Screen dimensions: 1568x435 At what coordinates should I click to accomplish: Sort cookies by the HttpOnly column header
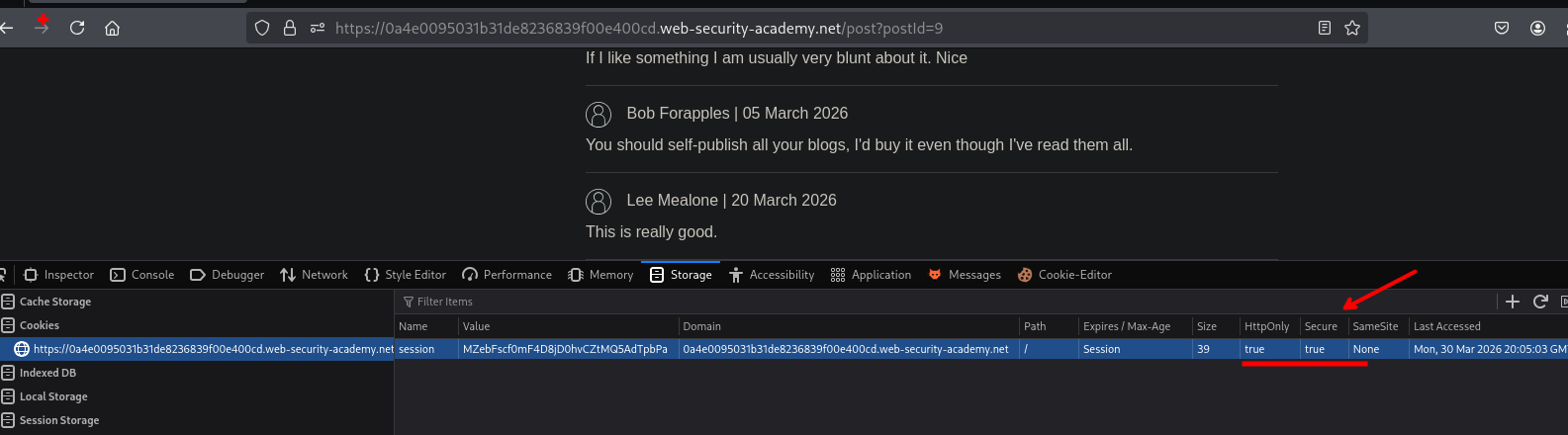(x=1266, y=326)
